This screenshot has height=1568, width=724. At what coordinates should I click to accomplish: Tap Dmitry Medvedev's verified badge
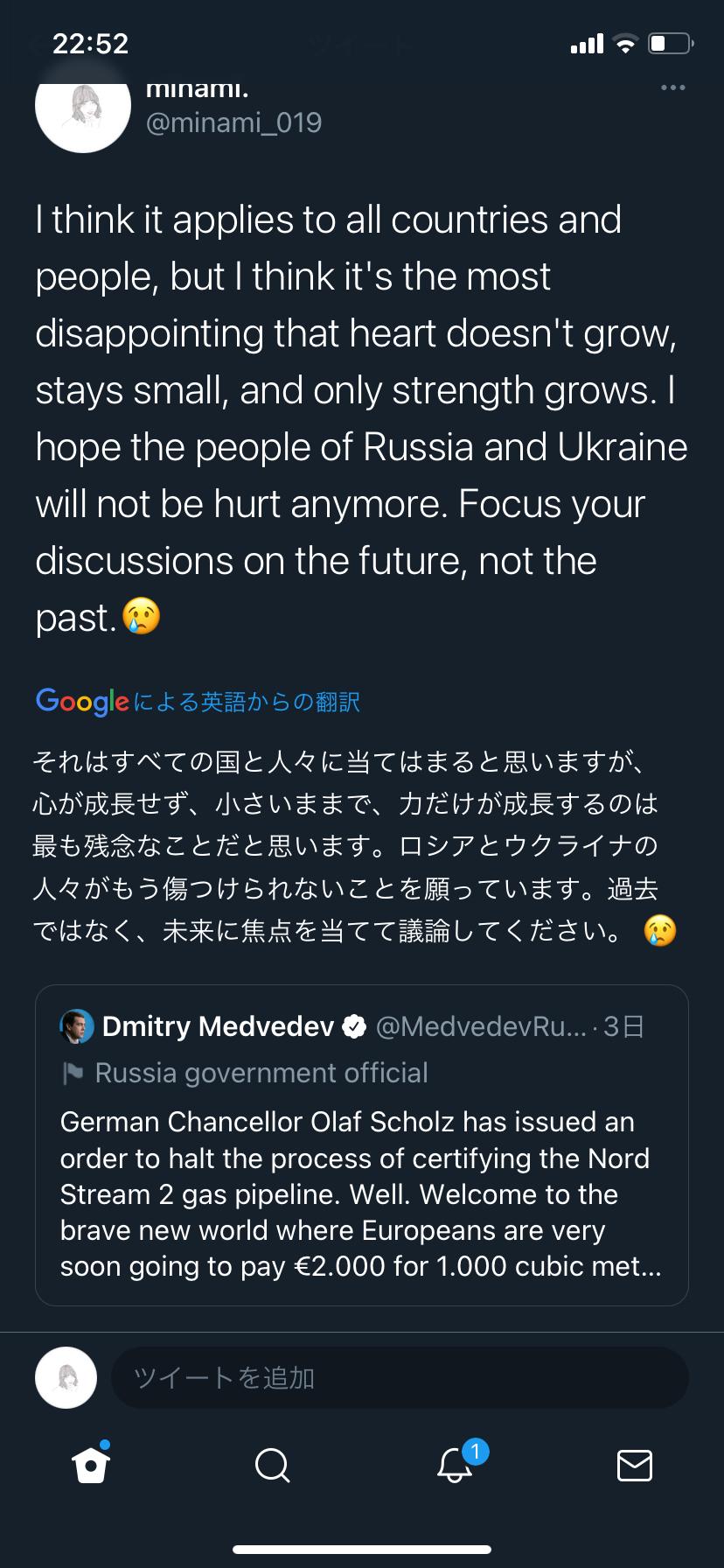[x=353, y=1026]
